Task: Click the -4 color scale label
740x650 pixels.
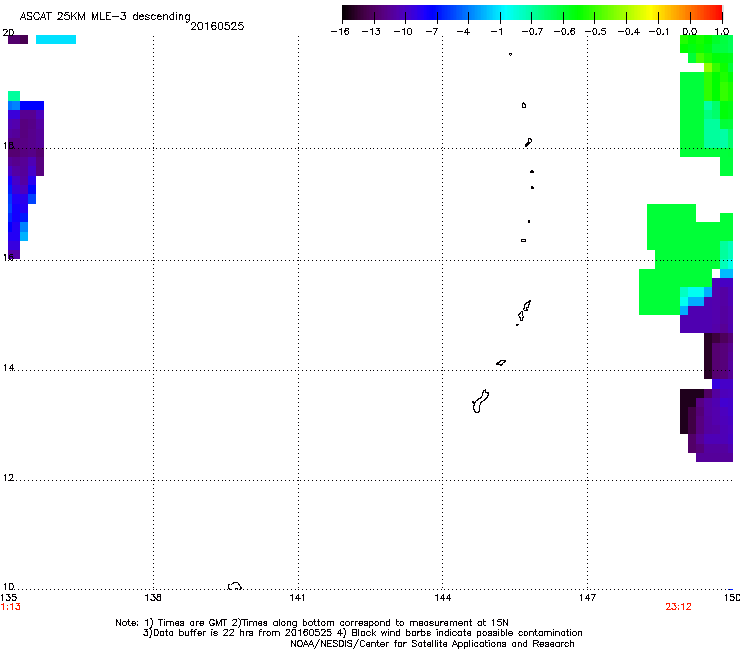Action: (463, 32)
